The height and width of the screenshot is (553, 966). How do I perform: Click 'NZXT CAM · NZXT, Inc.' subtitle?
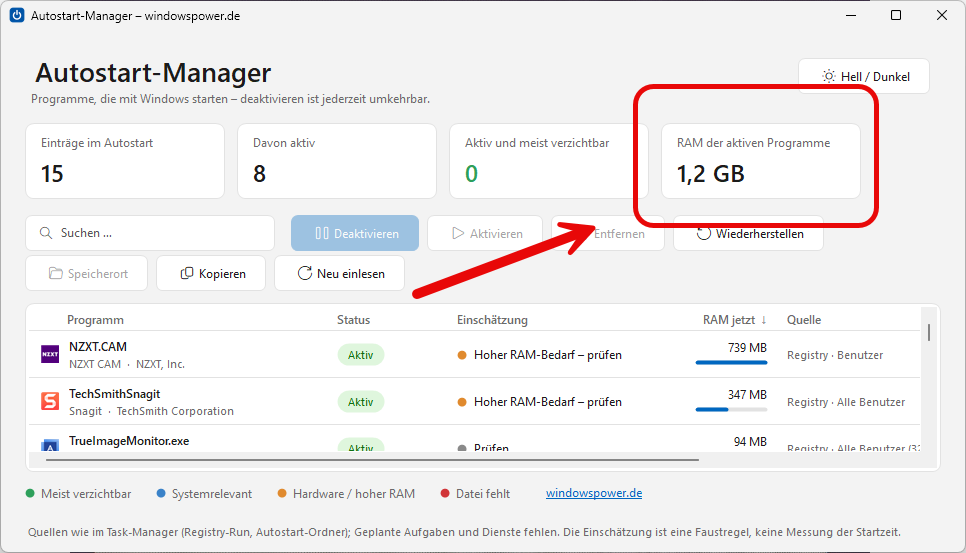[127, 364]
